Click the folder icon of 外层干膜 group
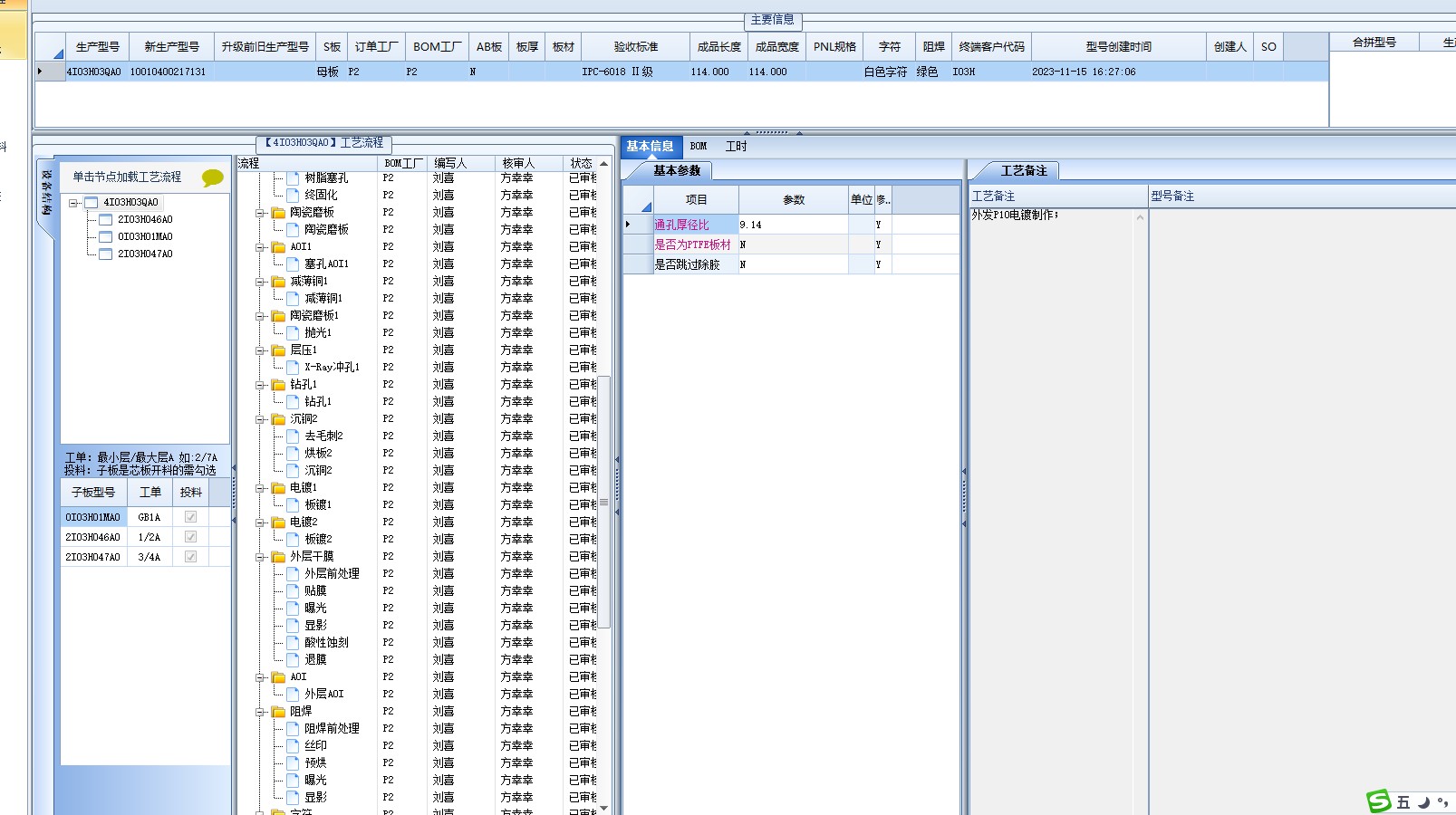This screenshot has height=815, width=1456. point(279,557)
